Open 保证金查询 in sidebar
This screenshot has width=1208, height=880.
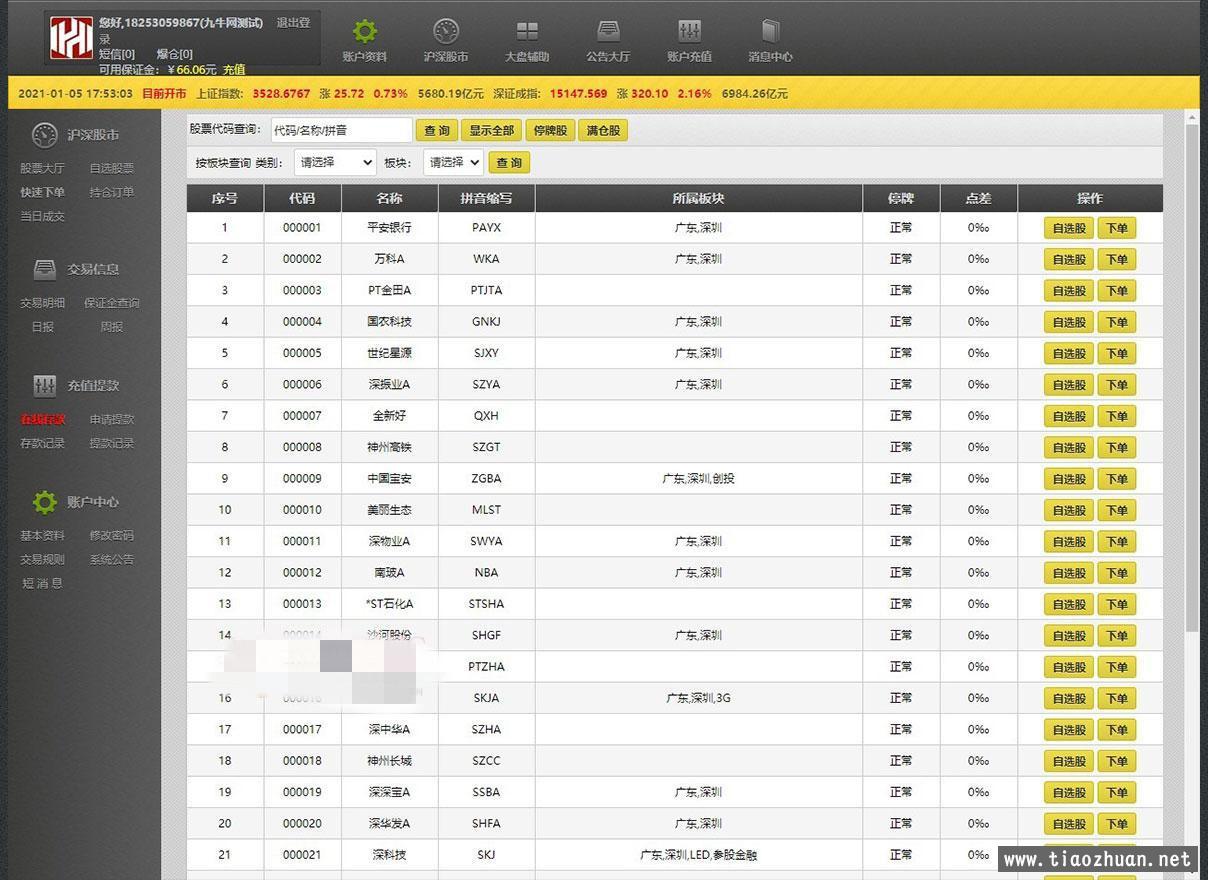pyautogui.click(x=112, y=303)
